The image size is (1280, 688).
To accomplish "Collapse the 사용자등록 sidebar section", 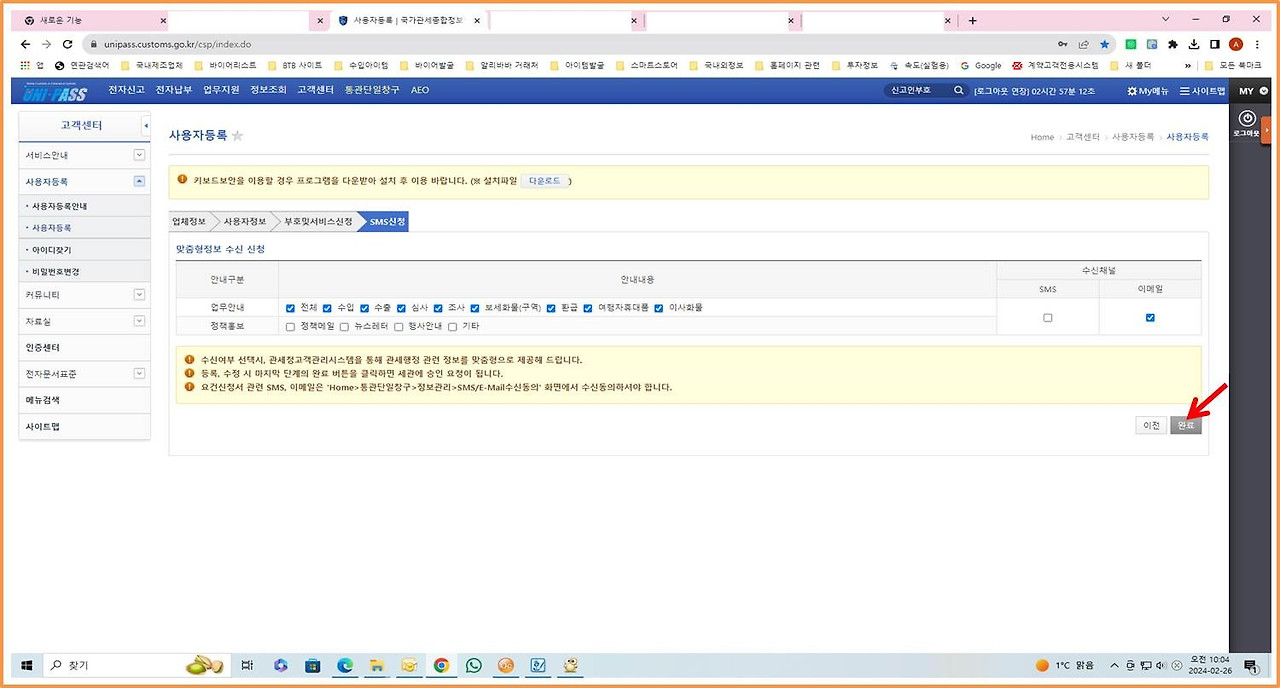I will (x=139, y=181).
